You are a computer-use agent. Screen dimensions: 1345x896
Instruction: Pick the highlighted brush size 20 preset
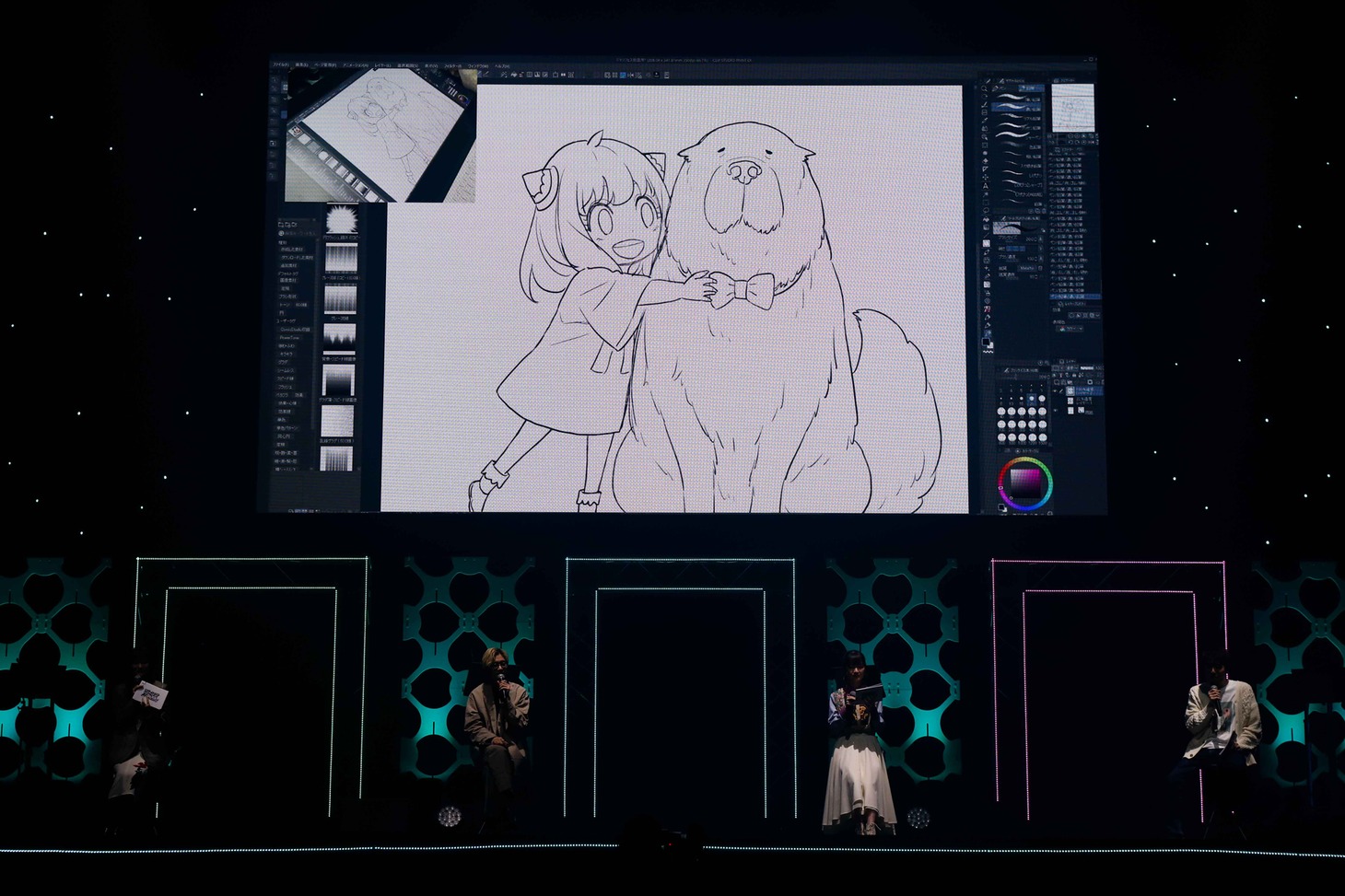point(1032,400)
